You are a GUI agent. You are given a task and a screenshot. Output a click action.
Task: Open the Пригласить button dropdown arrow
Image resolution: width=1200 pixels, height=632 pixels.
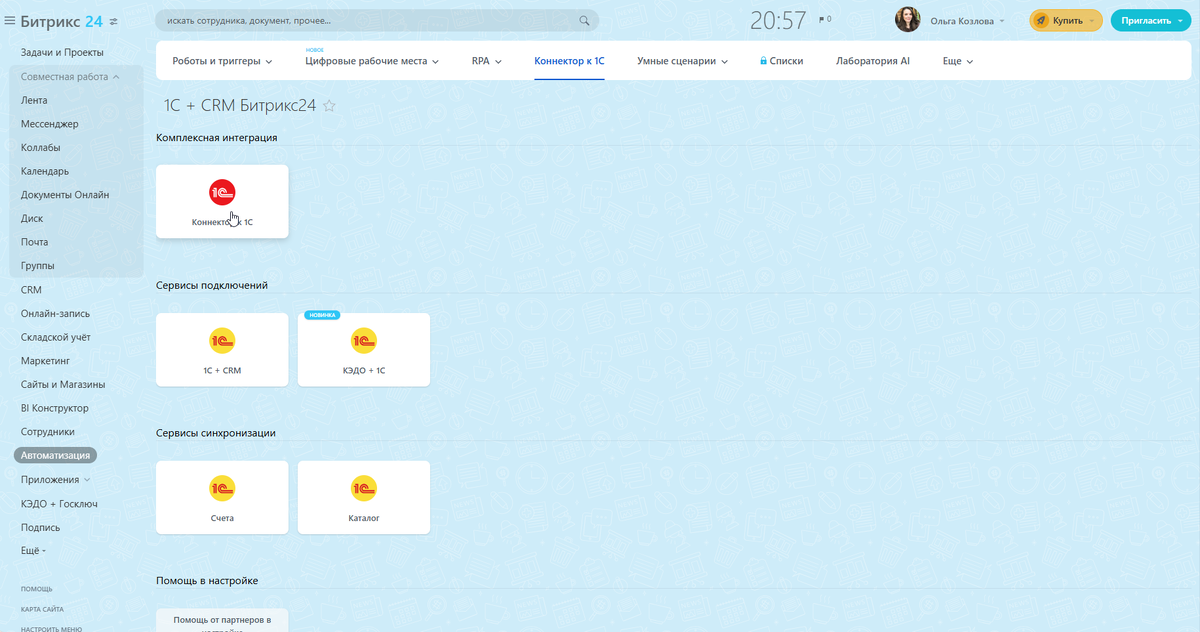[x=1179, y=20]
